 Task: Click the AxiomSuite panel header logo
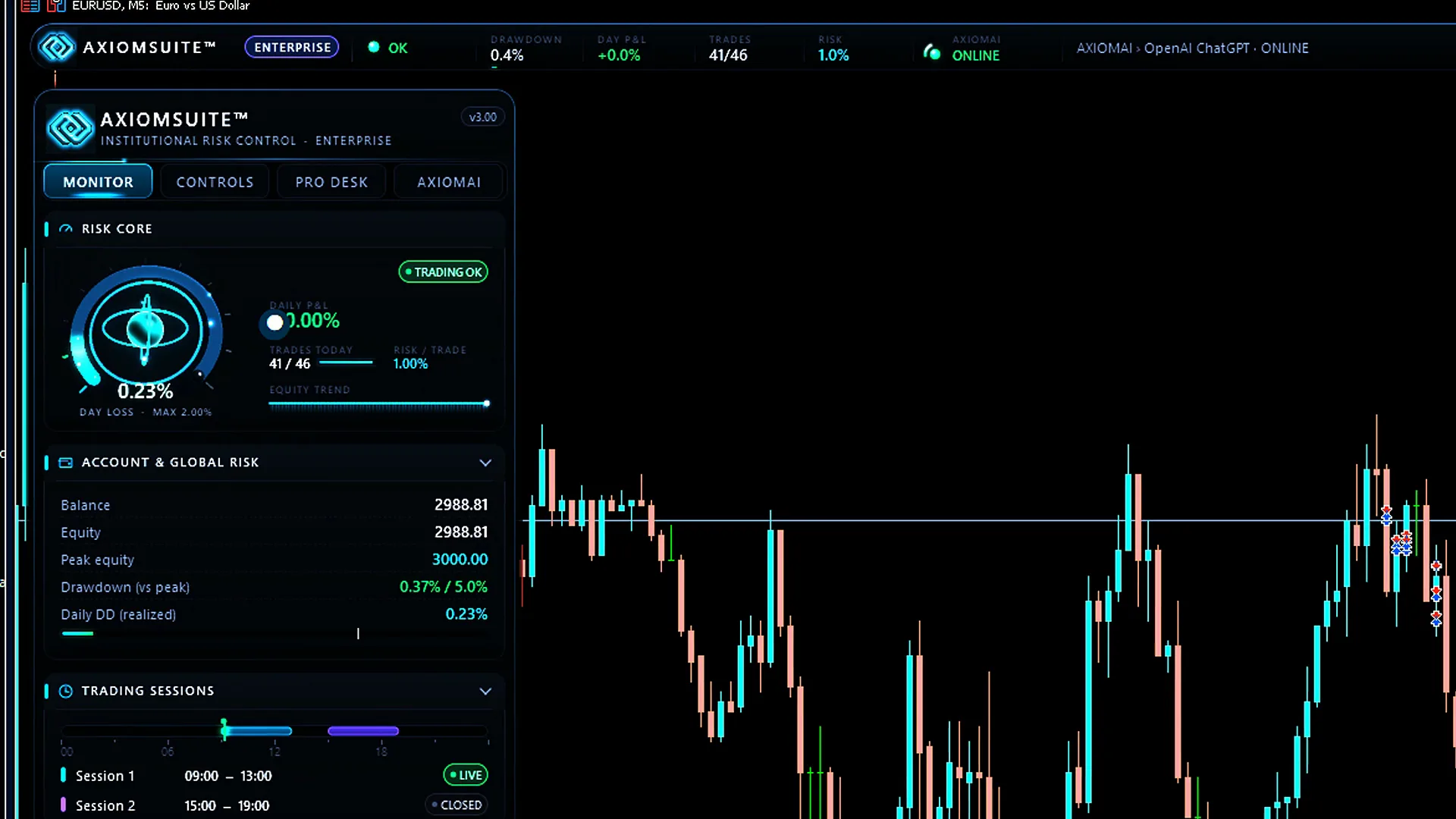pos(71,127)
